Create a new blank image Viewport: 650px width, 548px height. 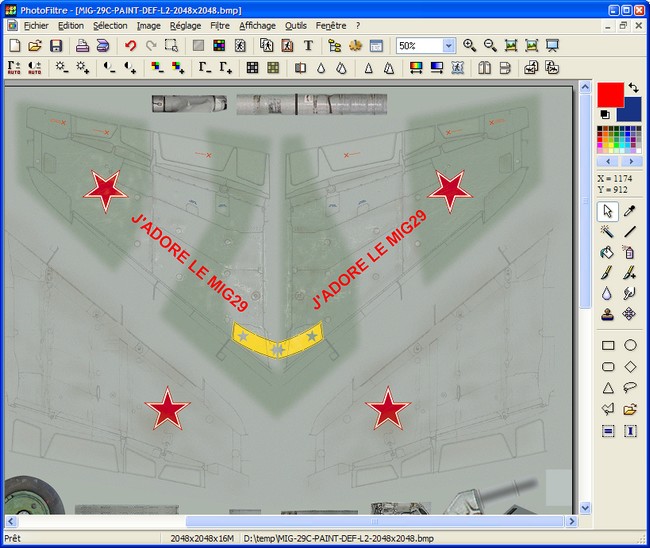(x=15, y=46)
